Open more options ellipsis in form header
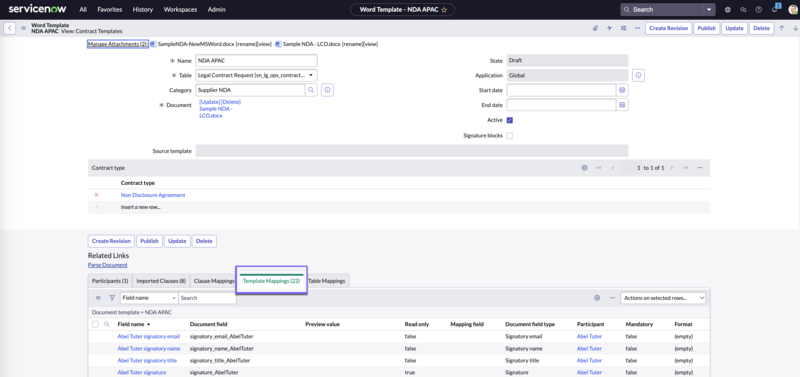The width and height of the screenshot is (800, 377). click(x=637, y=28)
